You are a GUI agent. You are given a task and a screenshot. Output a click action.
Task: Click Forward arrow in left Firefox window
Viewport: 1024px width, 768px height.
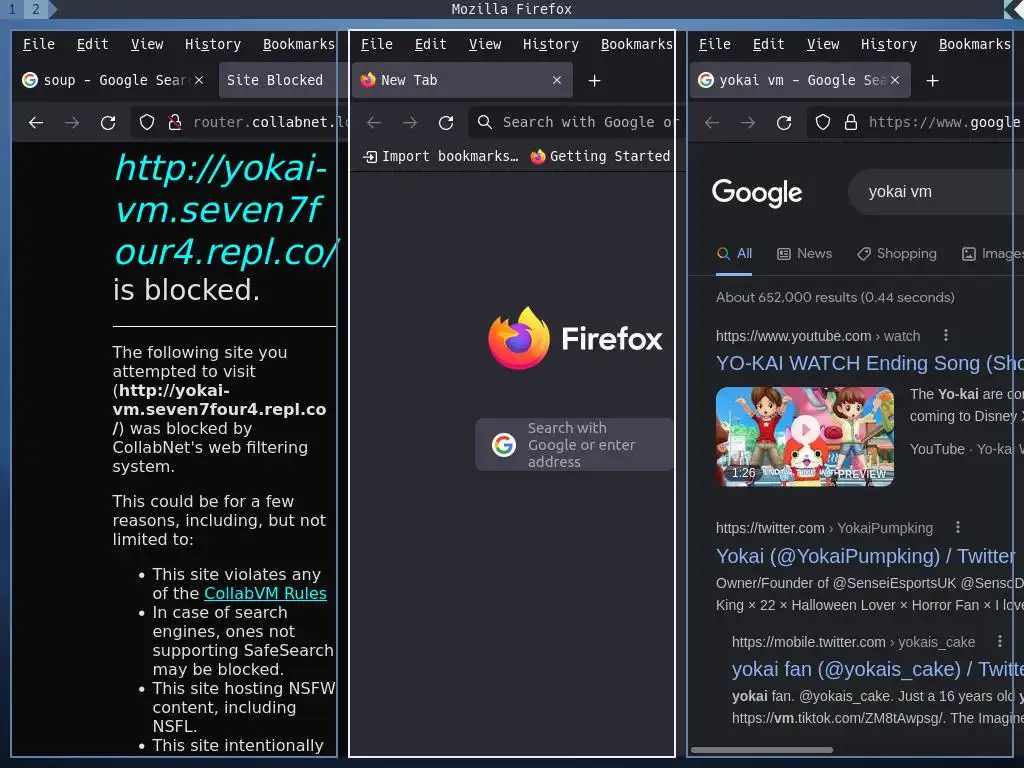click(72, 122)
